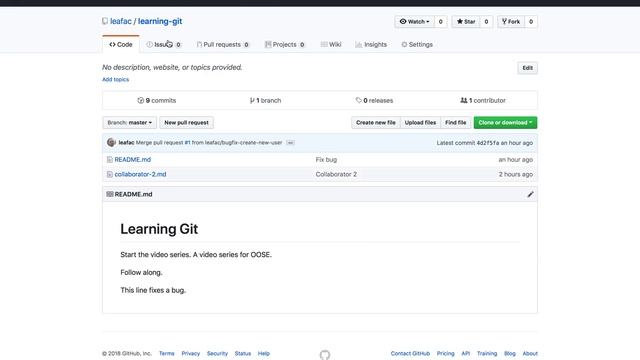640x360 pixels.
Task: Fork the repository
Action: 511,22
